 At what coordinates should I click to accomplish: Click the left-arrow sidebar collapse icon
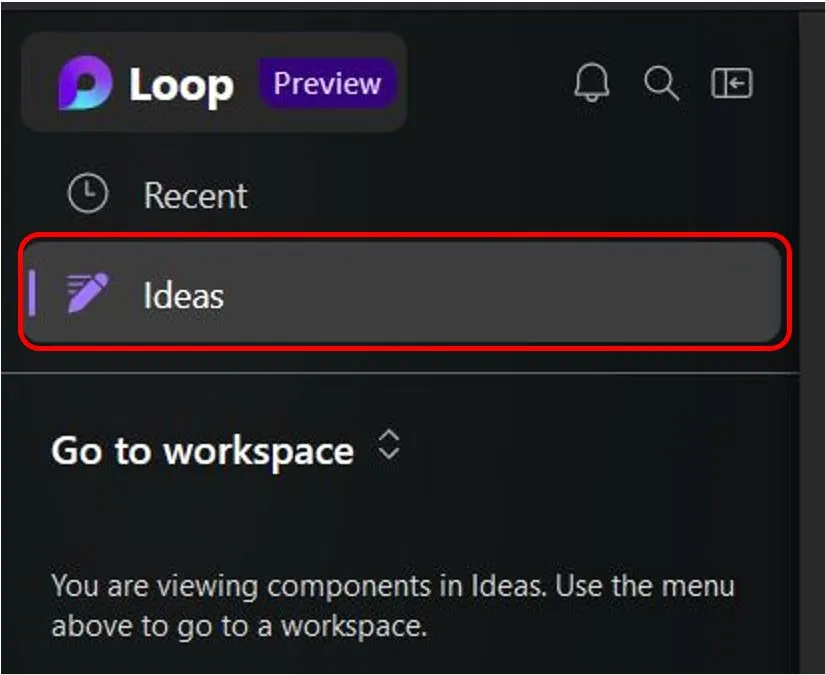733,83
